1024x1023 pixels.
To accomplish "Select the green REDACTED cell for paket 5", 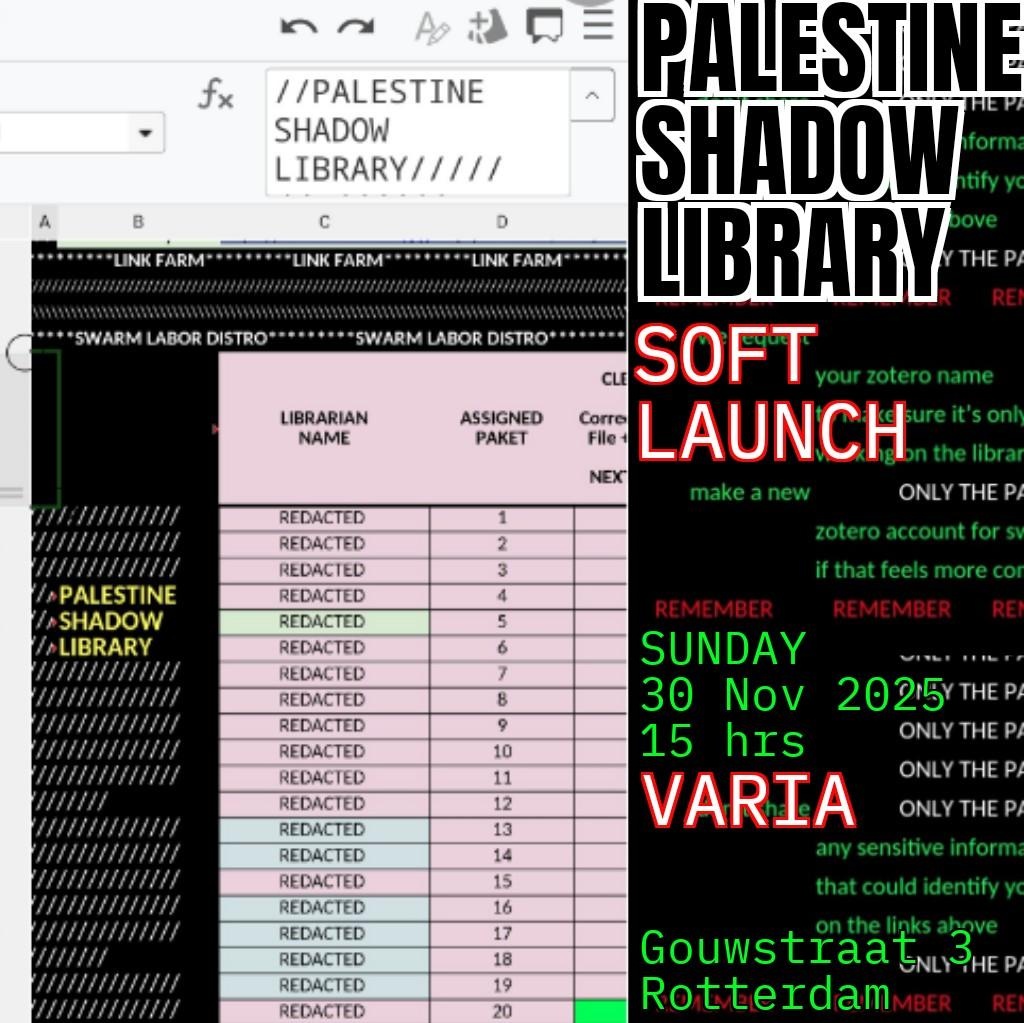I will click(x=323, y=622).
